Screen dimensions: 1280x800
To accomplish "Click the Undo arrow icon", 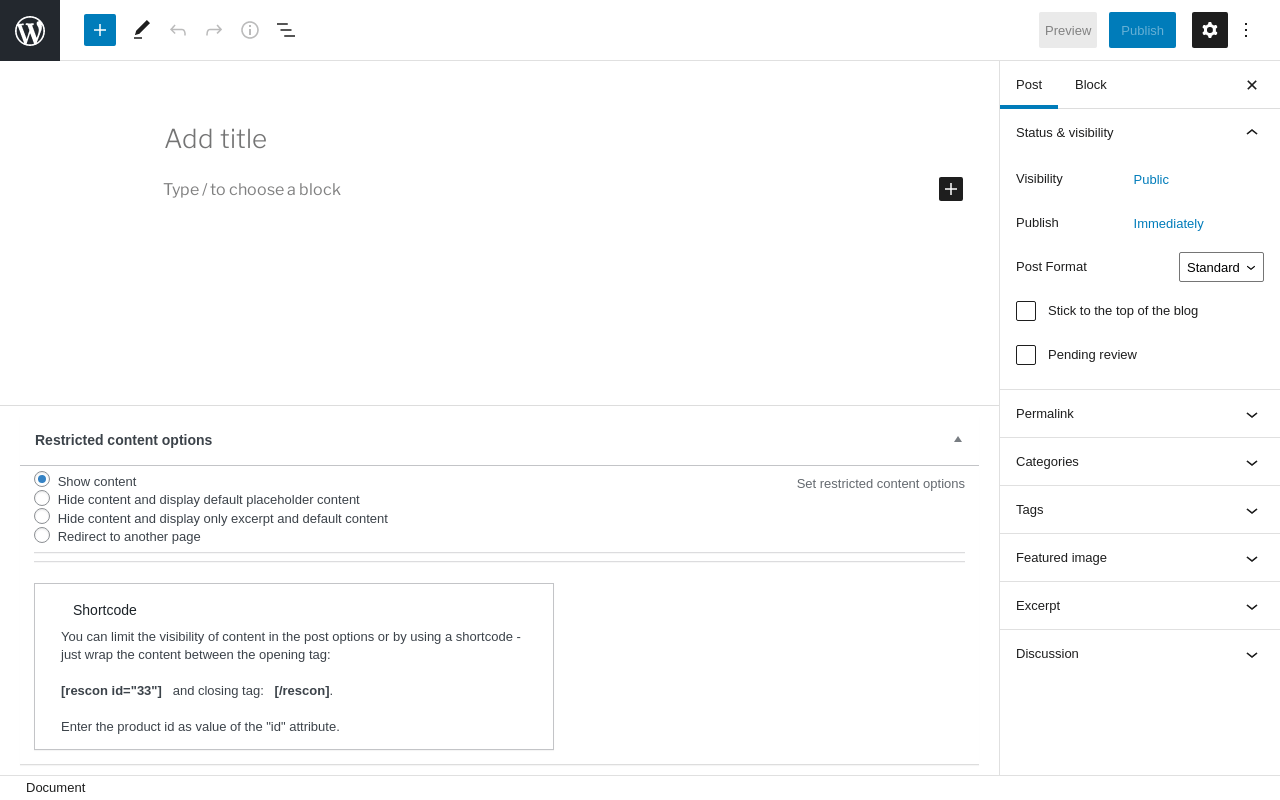I will pyautogui.click(x=178, y=30).
